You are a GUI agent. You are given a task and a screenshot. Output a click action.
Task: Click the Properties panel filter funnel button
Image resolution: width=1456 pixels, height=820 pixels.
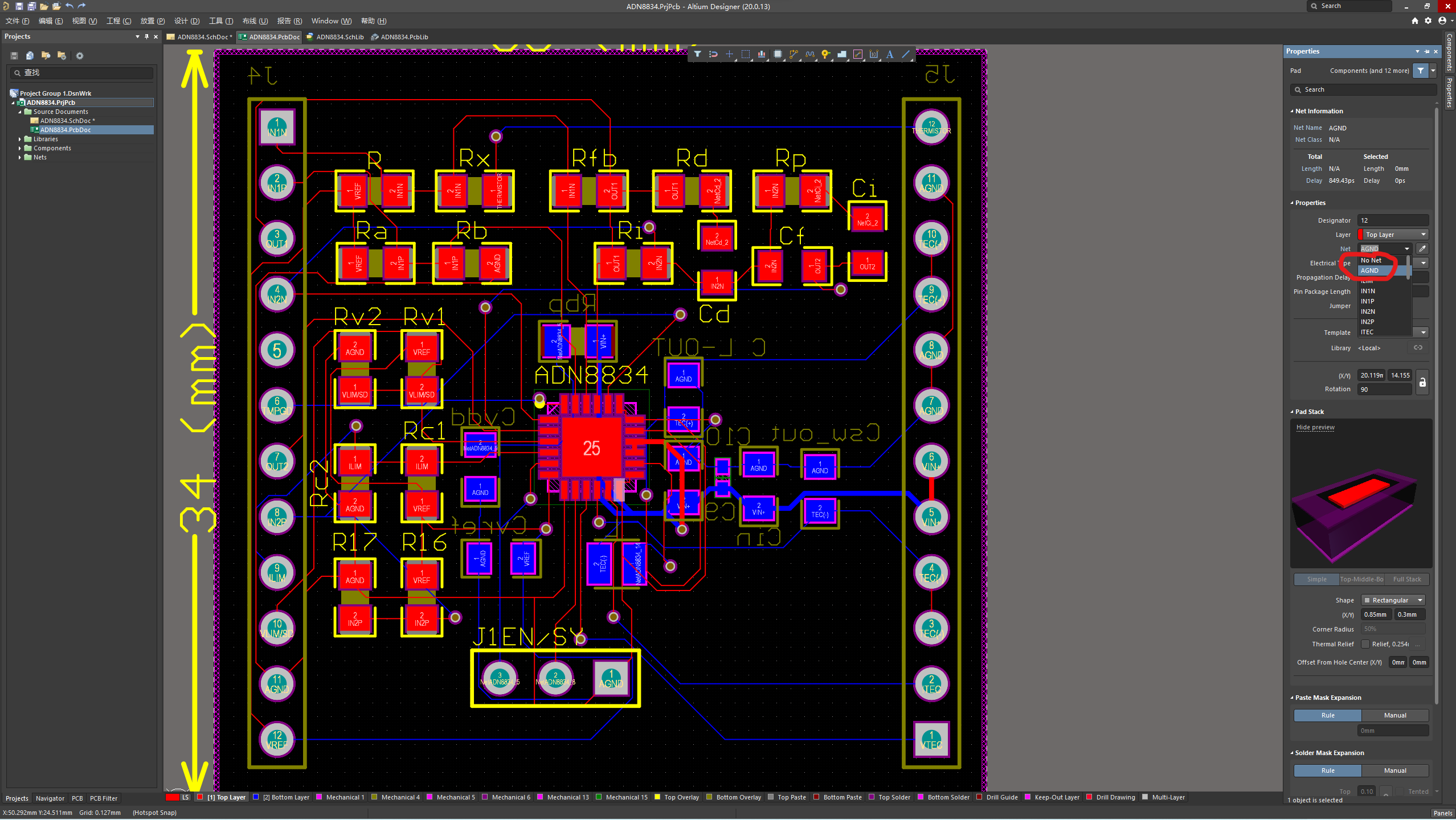click(x=1421, y=71)
